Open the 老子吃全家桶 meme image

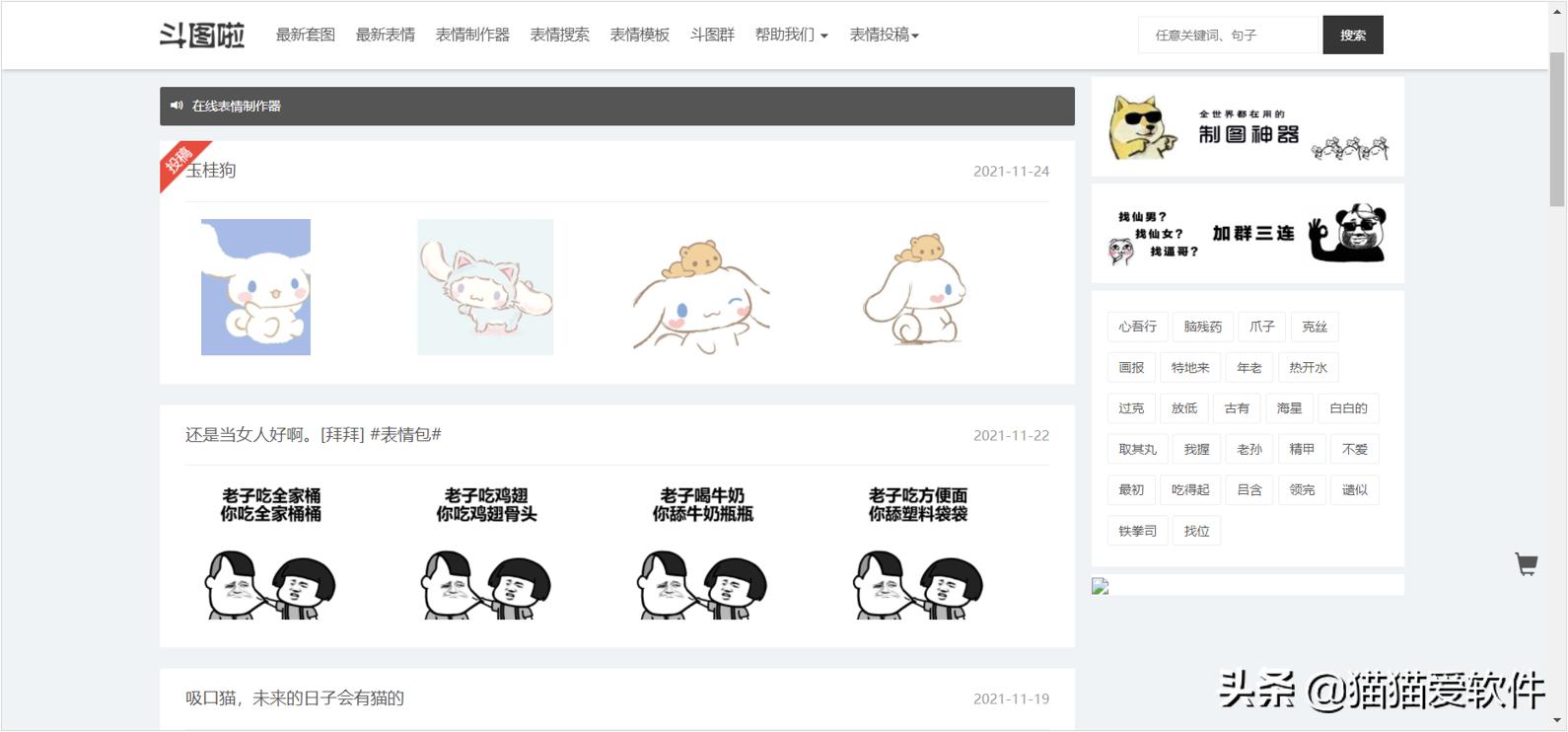click(270, 551)
